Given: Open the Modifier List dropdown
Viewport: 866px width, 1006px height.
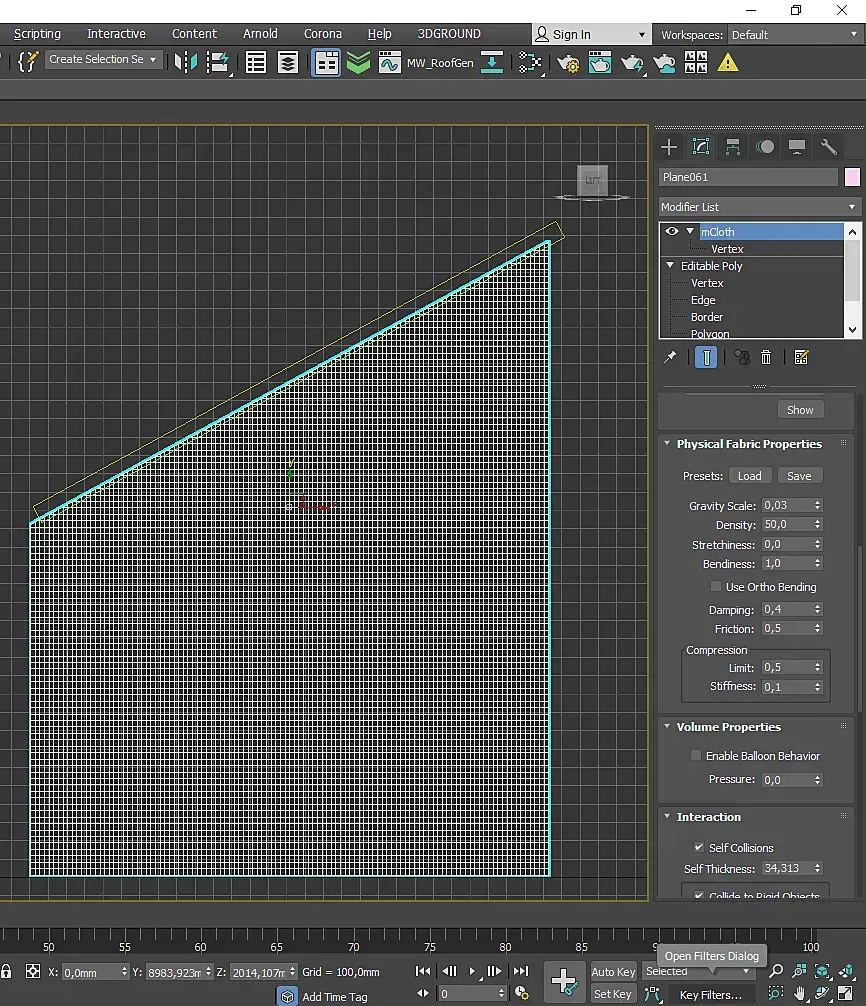Looking at the screenshot, I should click(x=759, y=207).
